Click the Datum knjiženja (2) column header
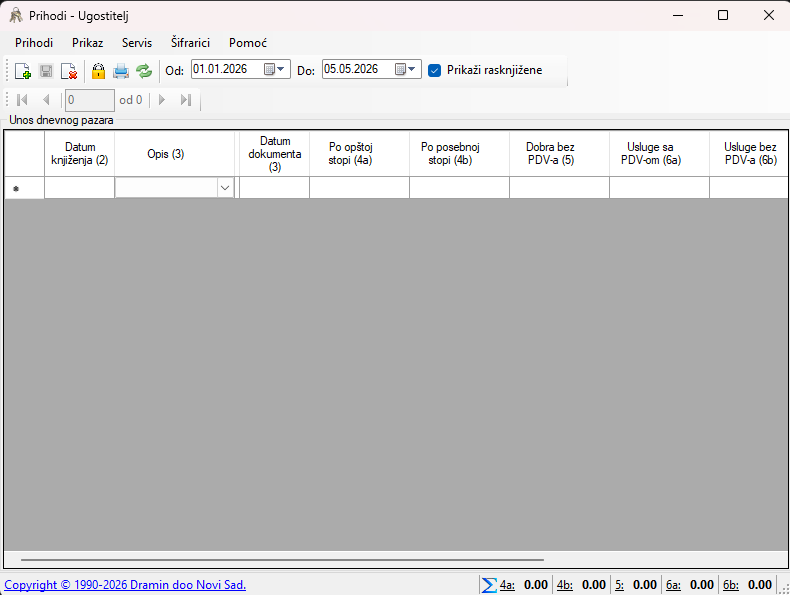The height and width of the screenshot is (595, 790). 80,154
